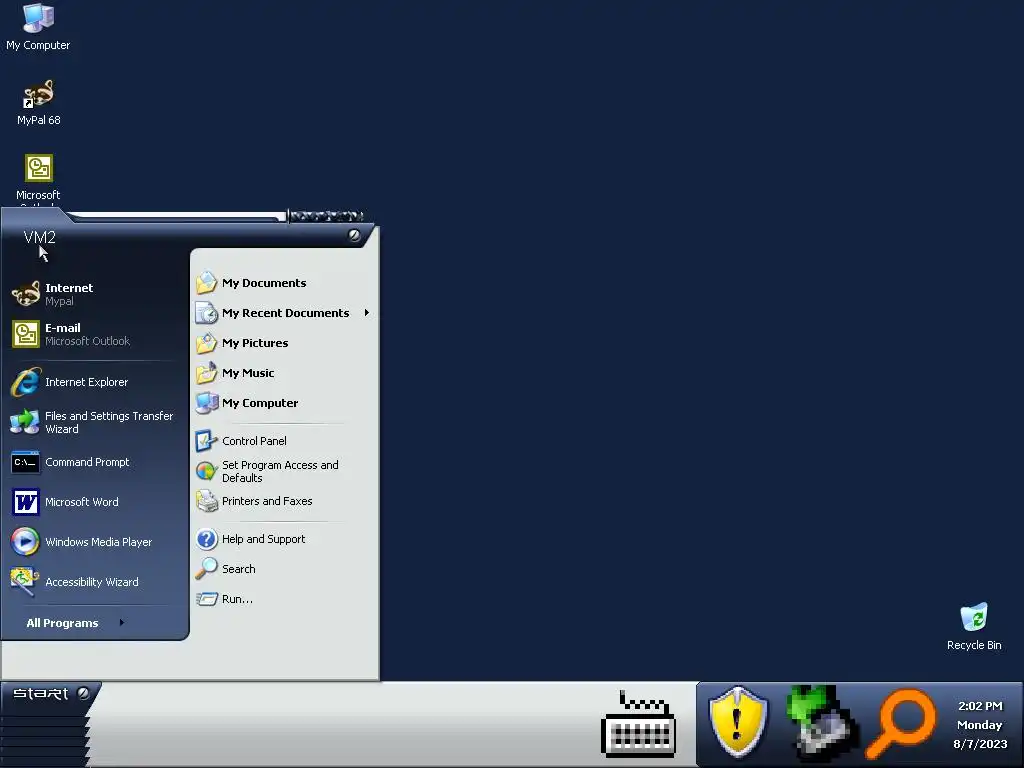Viewport: 1024px width, 768px height.
Task: Click Files and Settings Transfer Wizard icon
Action: pyautogui.click(x=25, y=422)
